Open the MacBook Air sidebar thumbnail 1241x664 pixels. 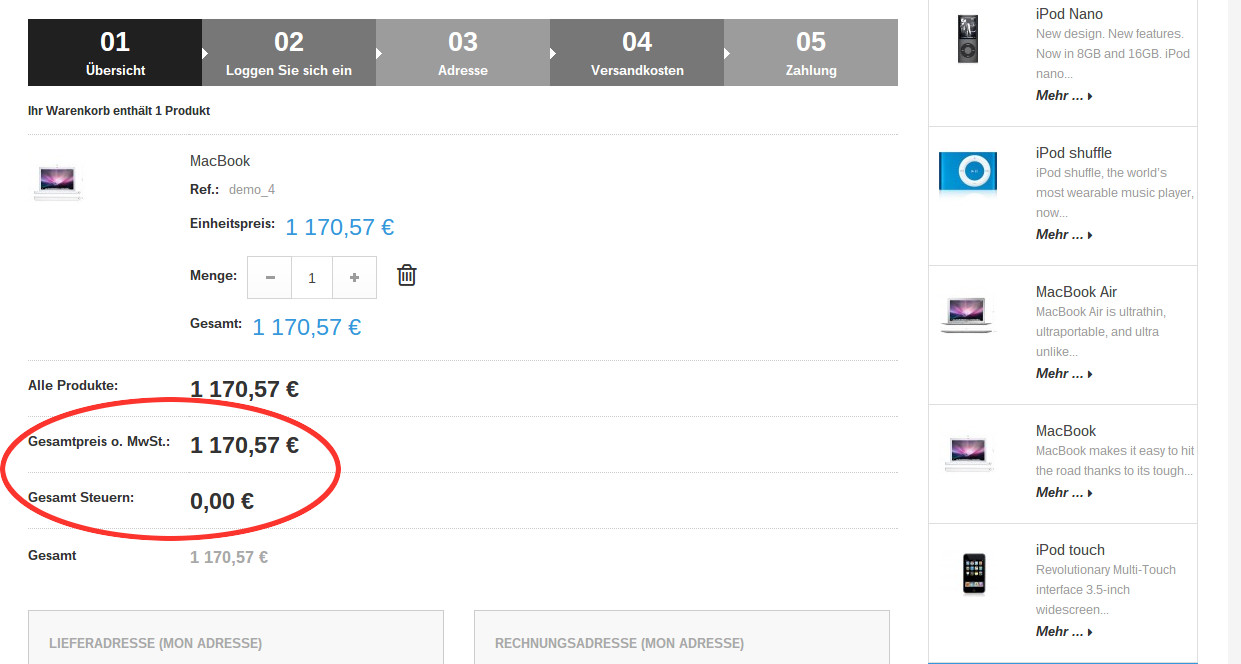pyautogui.click(x=967, y=314)
